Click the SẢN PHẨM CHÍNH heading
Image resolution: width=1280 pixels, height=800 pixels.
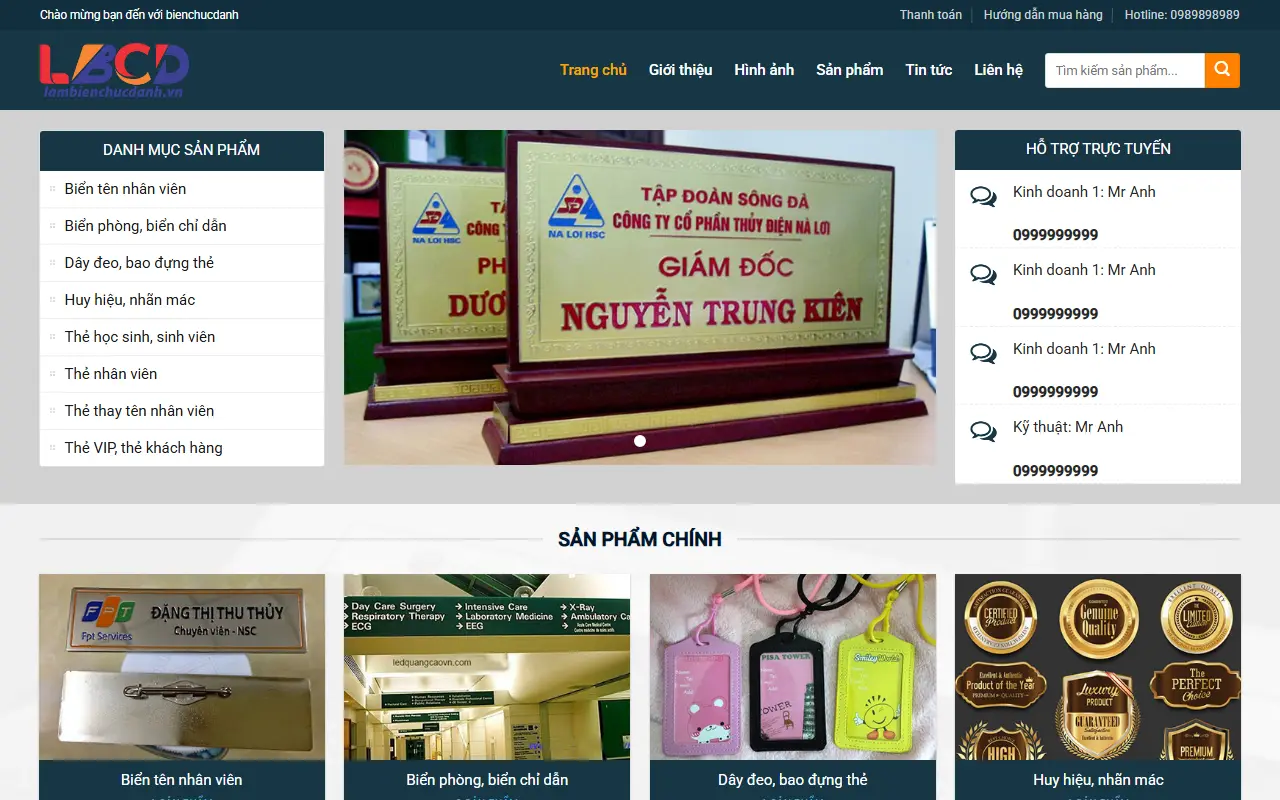[640, 539]
